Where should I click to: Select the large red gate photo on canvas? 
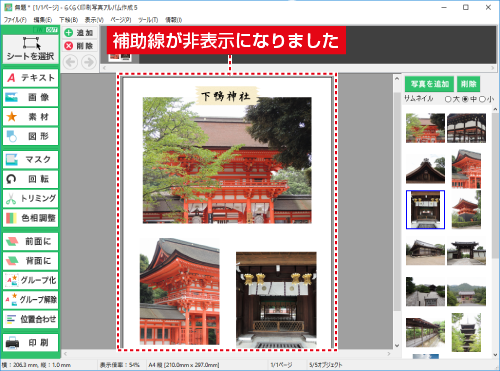pos(227,160)
